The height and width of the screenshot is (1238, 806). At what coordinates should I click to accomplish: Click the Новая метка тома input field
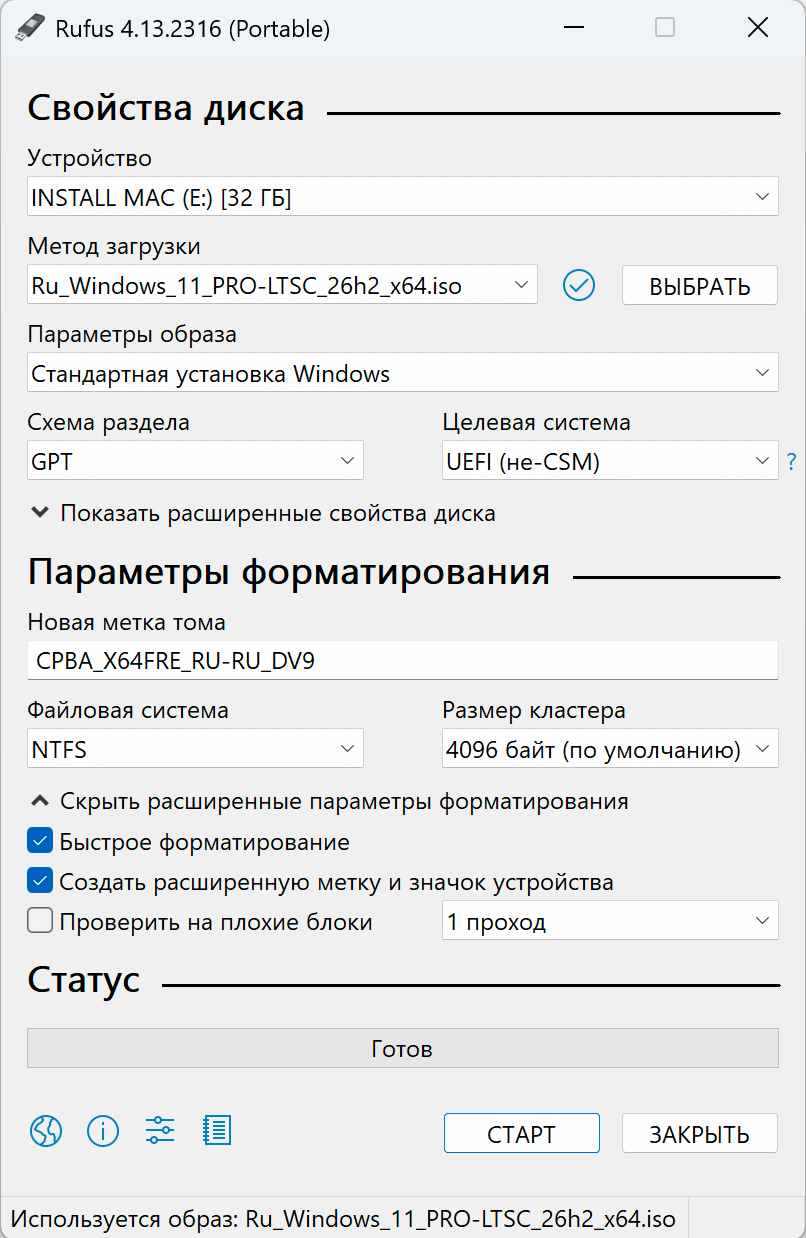400,660
